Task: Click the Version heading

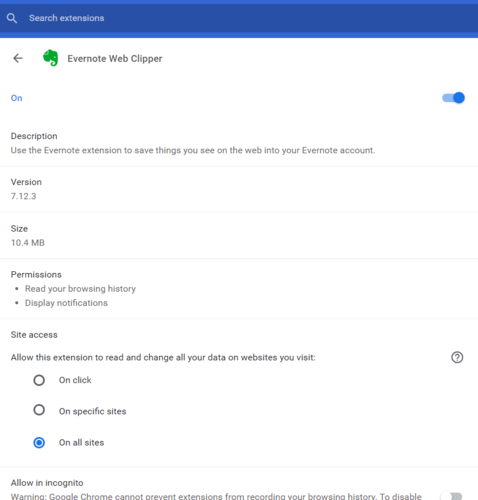Action: coord(26,182)
